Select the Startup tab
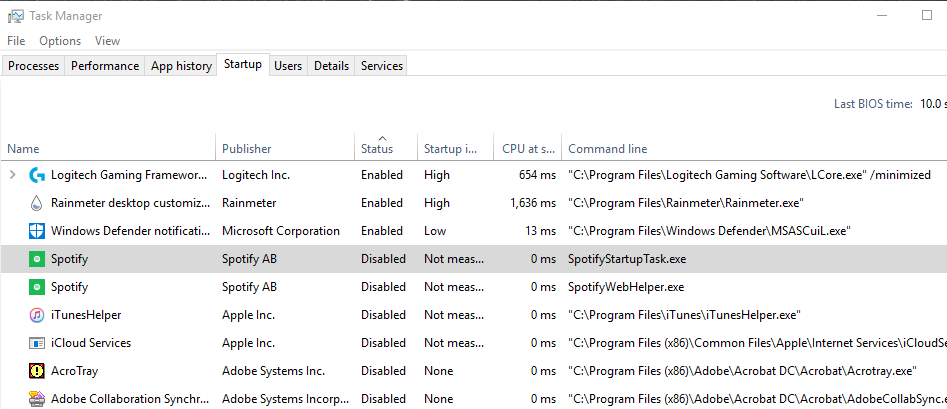 pyautogui.click(x=243, y=64)
